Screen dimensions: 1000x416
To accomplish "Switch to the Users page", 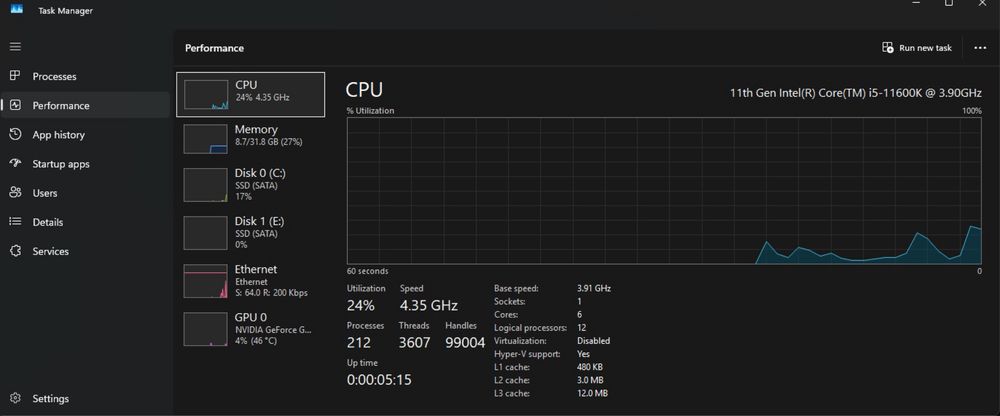I will [45, 193].
